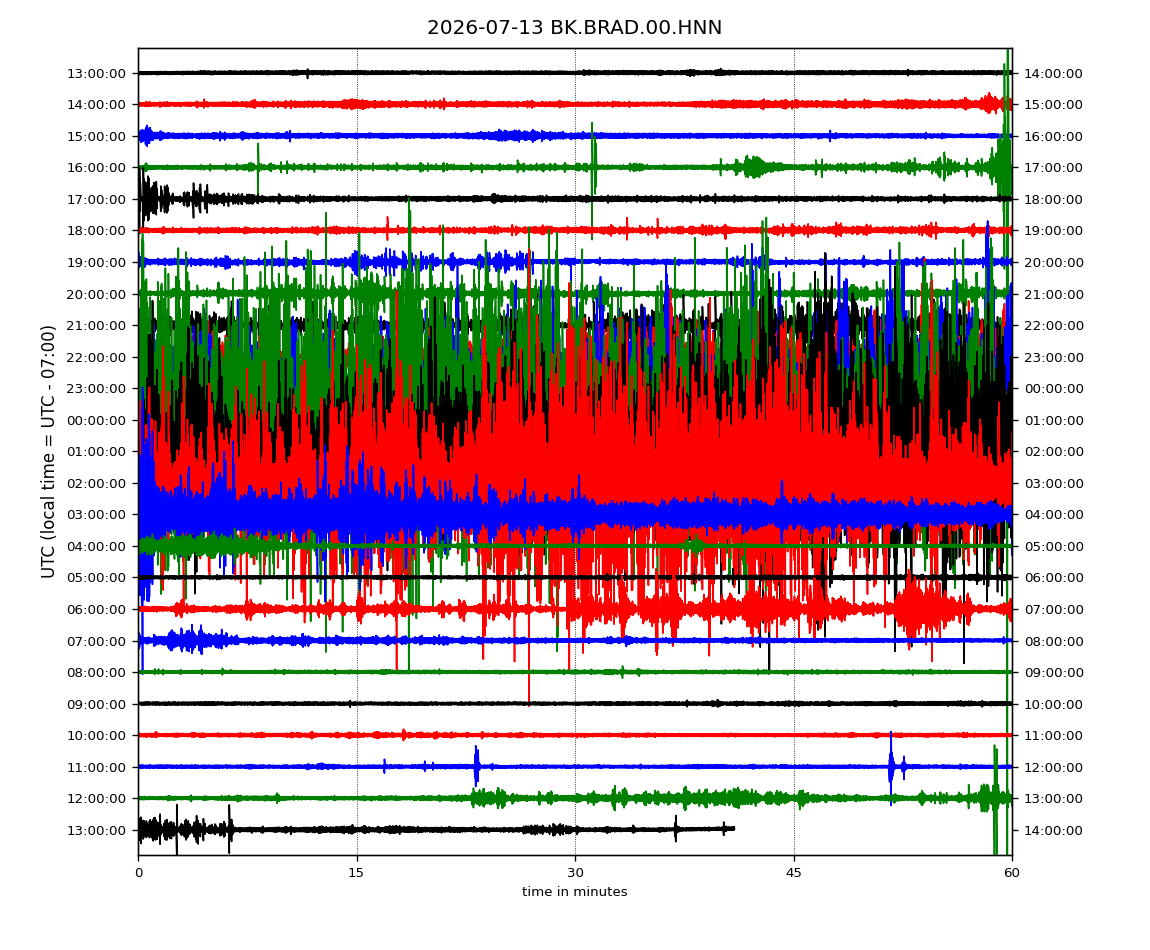Click the x-axis tick label 15

click(356, 872)
